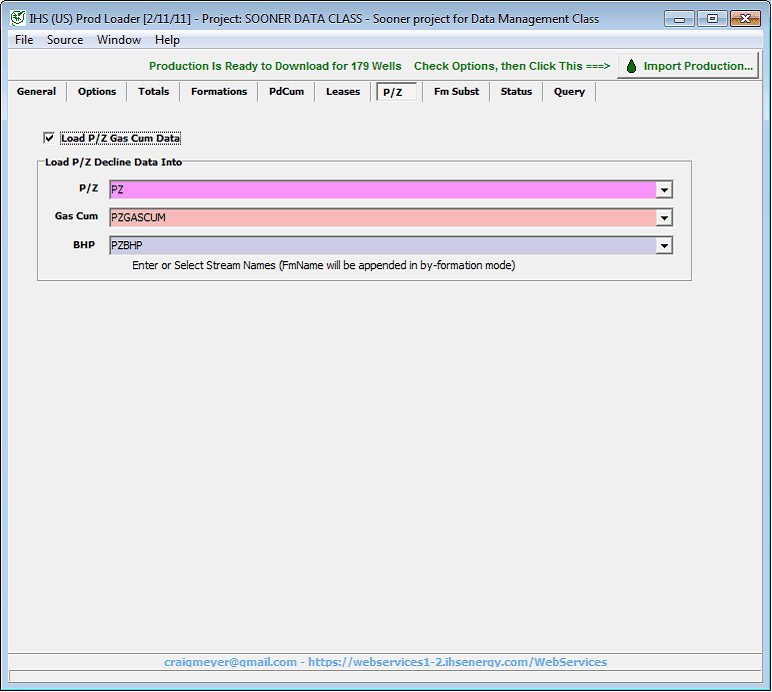Switch to the Leases tab

pyautogui.click(x=343, y=92)
